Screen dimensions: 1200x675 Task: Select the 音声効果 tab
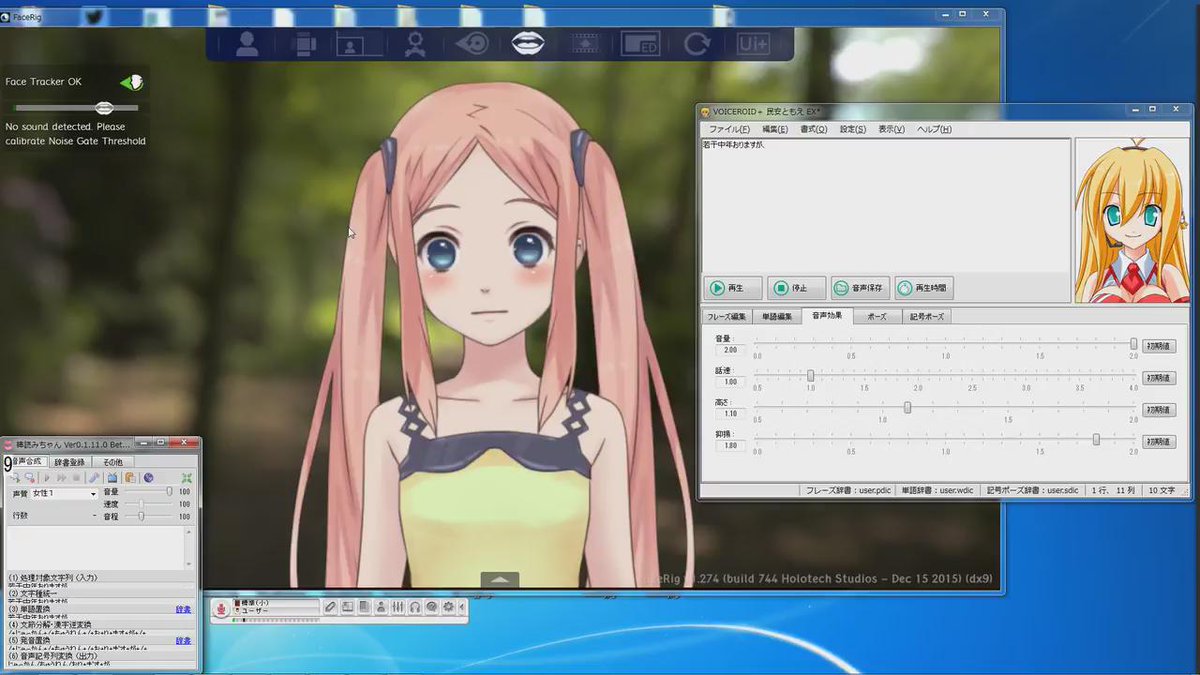(826, 315)
